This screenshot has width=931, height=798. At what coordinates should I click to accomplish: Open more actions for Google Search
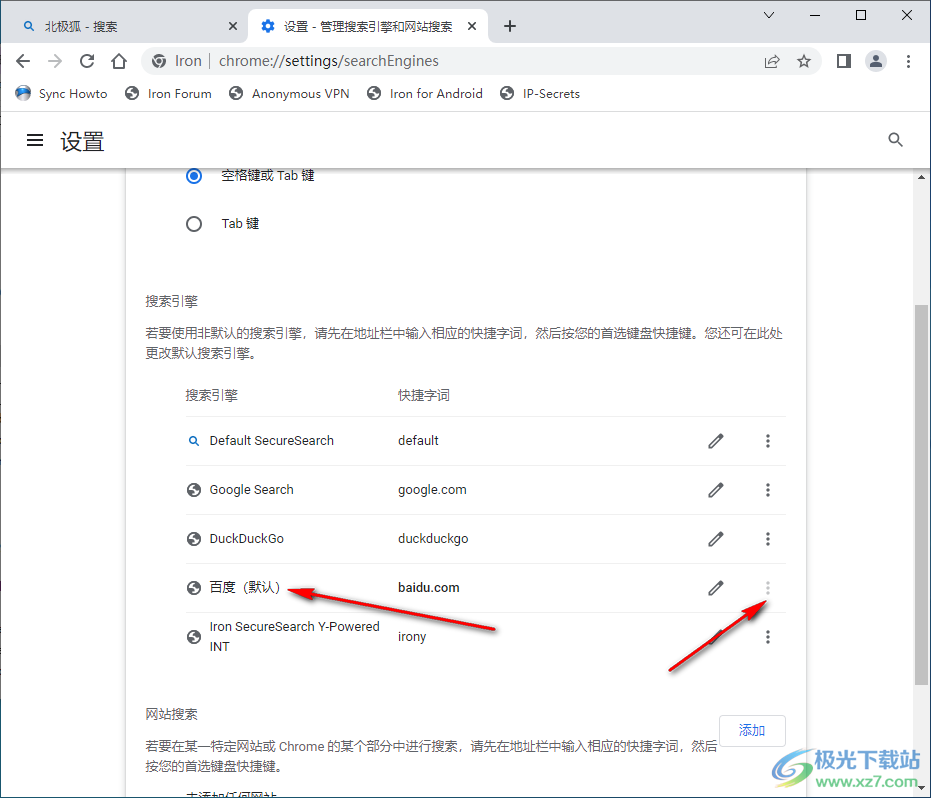(768, 490)
